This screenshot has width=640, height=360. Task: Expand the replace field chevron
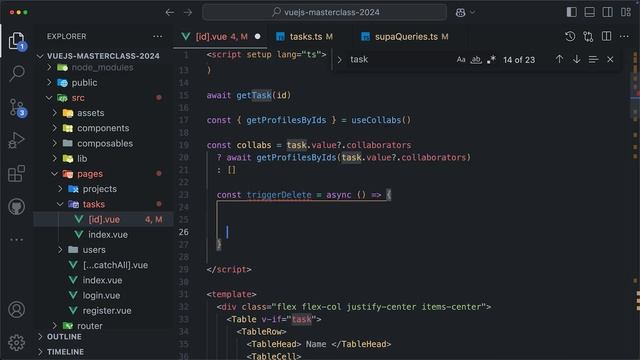coord(340,60)
